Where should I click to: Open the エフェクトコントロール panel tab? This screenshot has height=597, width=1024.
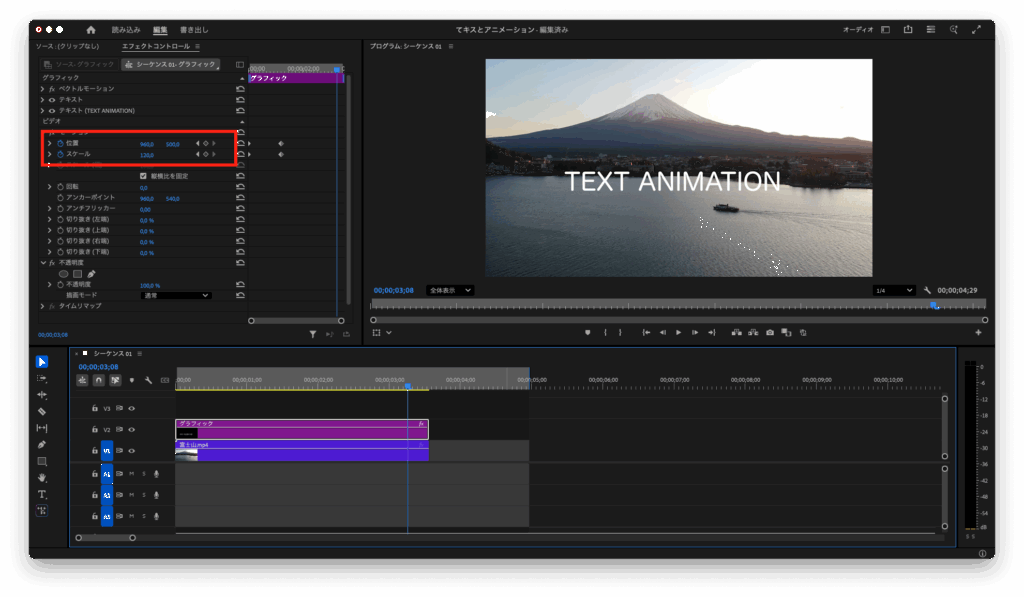coord(154,47)
